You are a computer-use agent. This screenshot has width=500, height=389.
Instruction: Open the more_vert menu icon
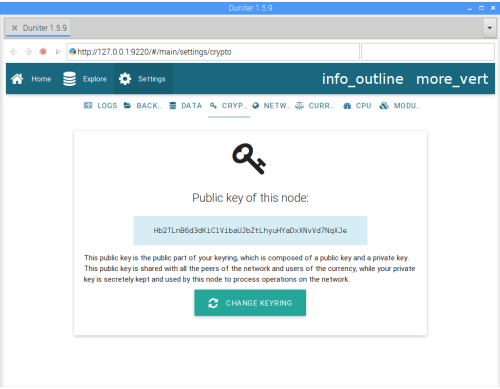(452, 79)
